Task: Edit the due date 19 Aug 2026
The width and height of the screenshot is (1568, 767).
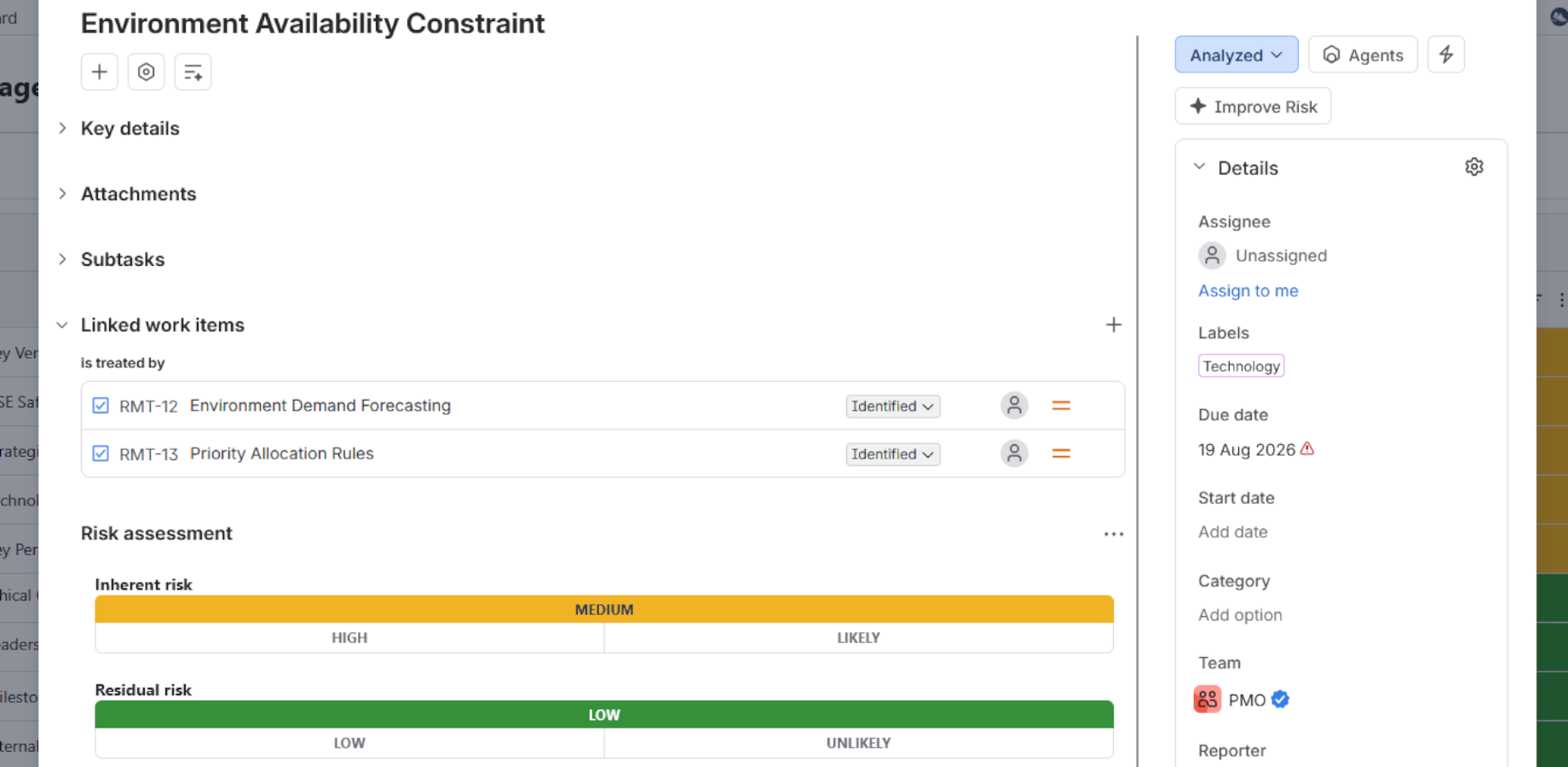Action: (1247, 449)
